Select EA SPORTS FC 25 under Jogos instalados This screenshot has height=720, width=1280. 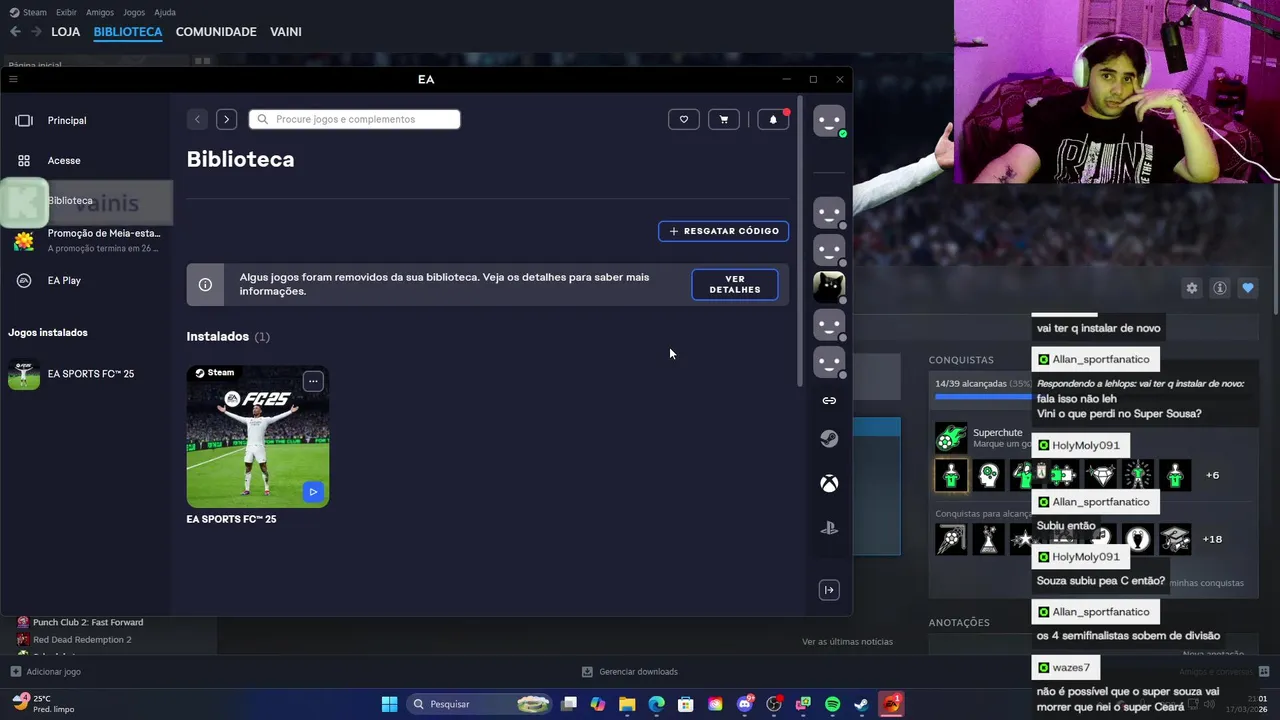point(86,374)
